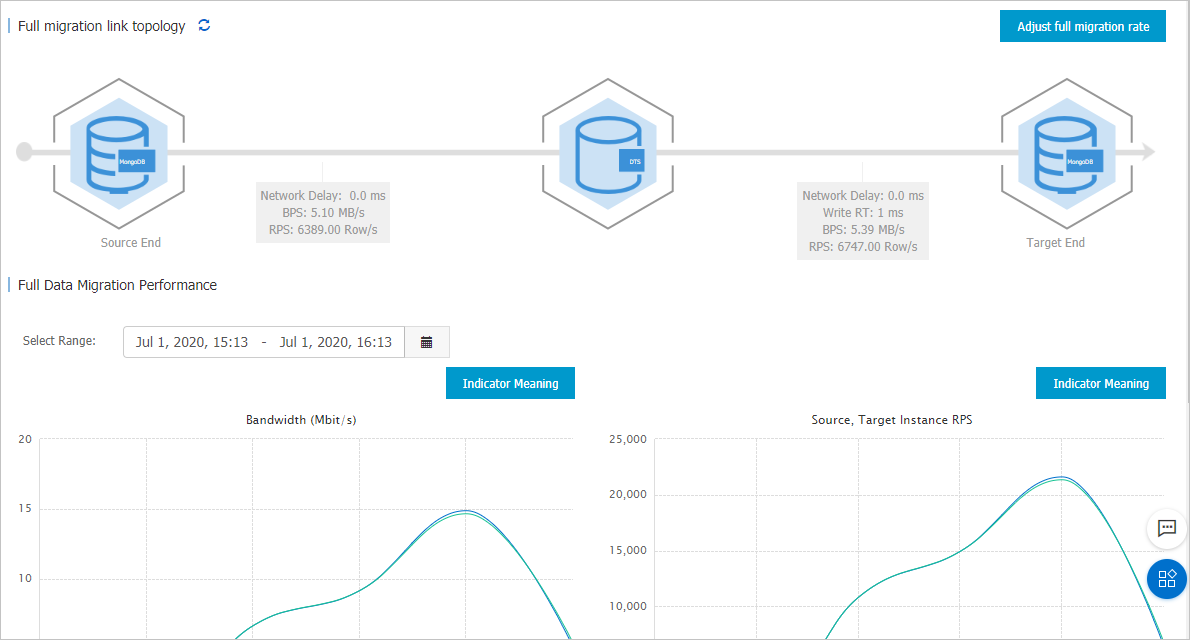1190x640 pixels.
Task: Open the feedback chat bubble icon
Action: click(1166, 529)
